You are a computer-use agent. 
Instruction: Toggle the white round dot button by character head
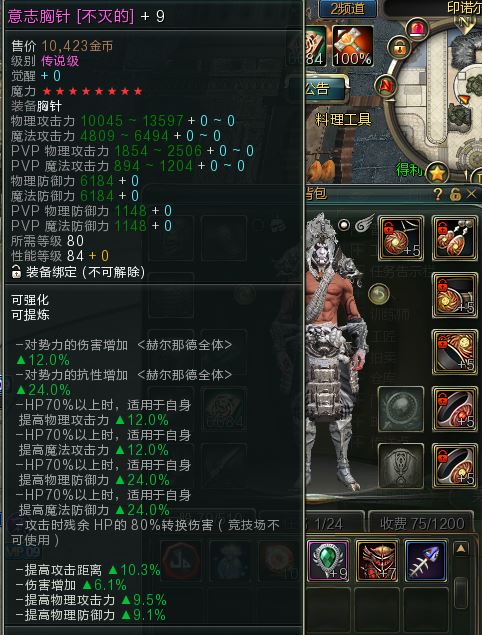(344, 225)
